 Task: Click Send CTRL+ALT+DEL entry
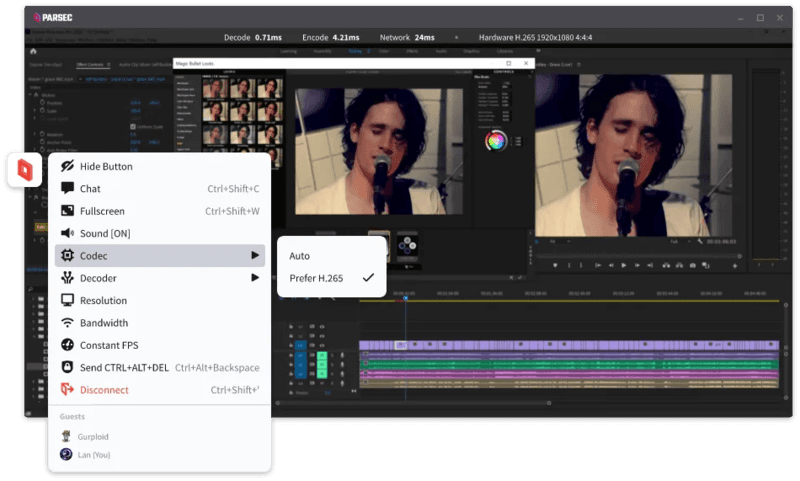[x=160, y=368]
